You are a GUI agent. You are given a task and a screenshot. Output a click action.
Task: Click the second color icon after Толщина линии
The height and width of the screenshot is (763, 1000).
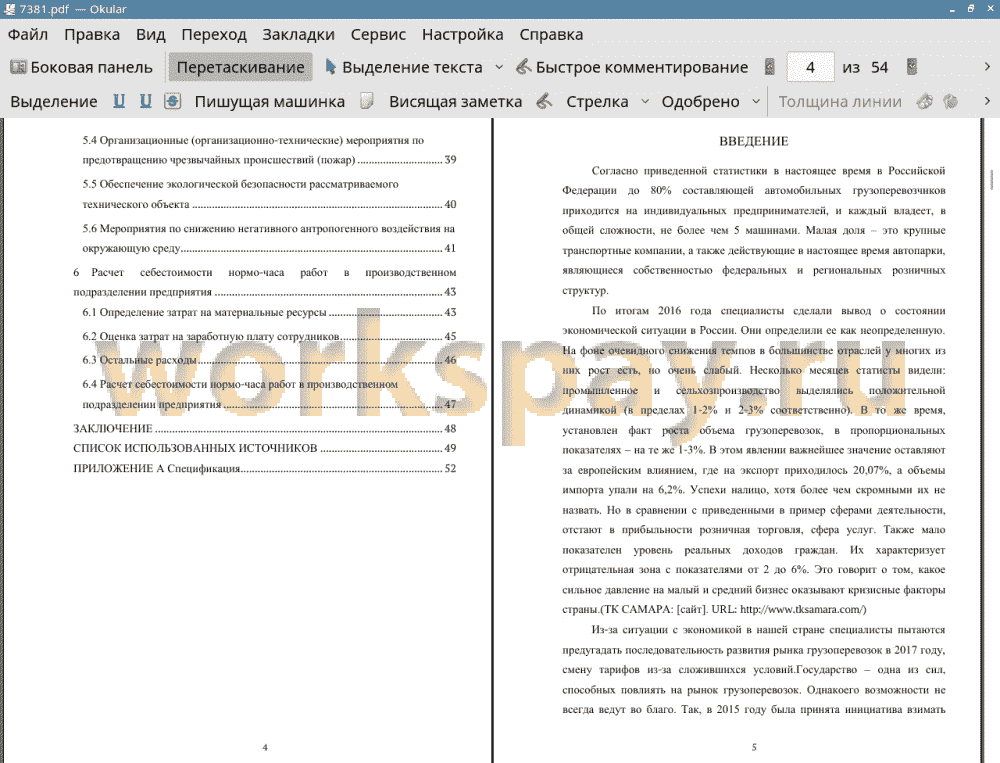click(951, 101)
